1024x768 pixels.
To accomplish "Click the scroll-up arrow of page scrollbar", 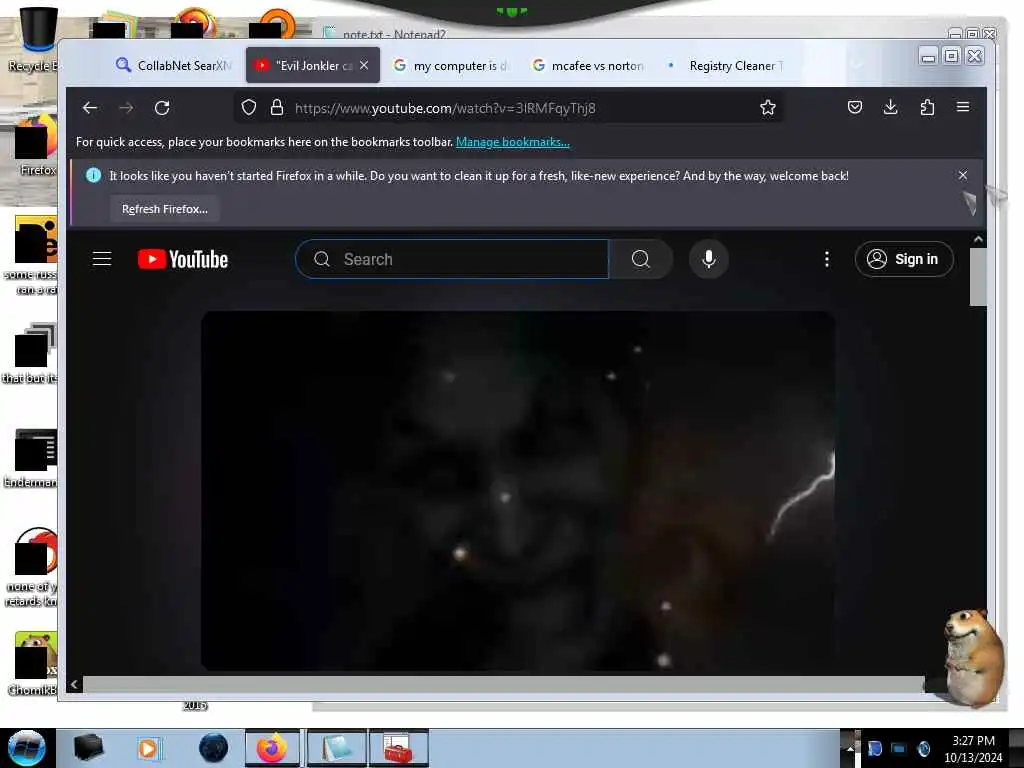I will pyautogui.click(x=978, y=240).
